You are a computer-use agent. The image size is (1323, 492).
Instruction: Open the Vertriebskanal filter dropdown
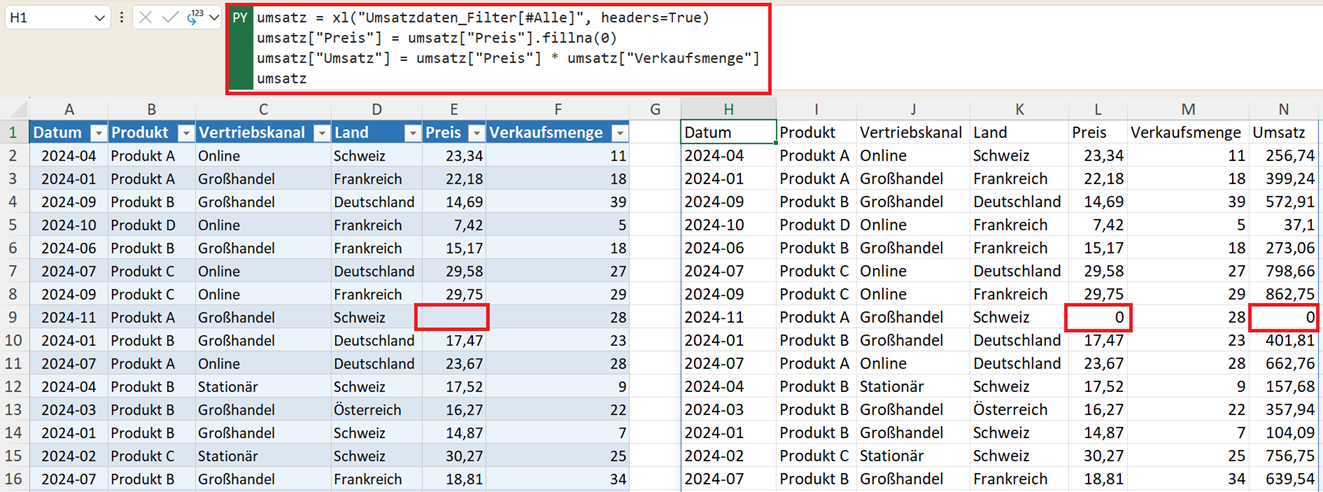(x=321, y=133)
